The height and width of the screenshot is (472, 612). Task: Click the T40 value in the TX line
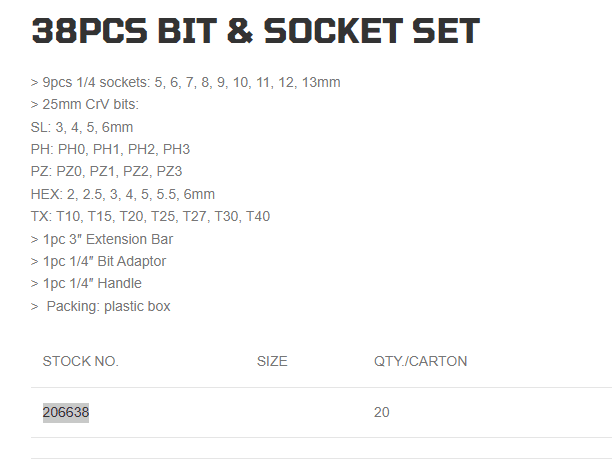[255, 216]
